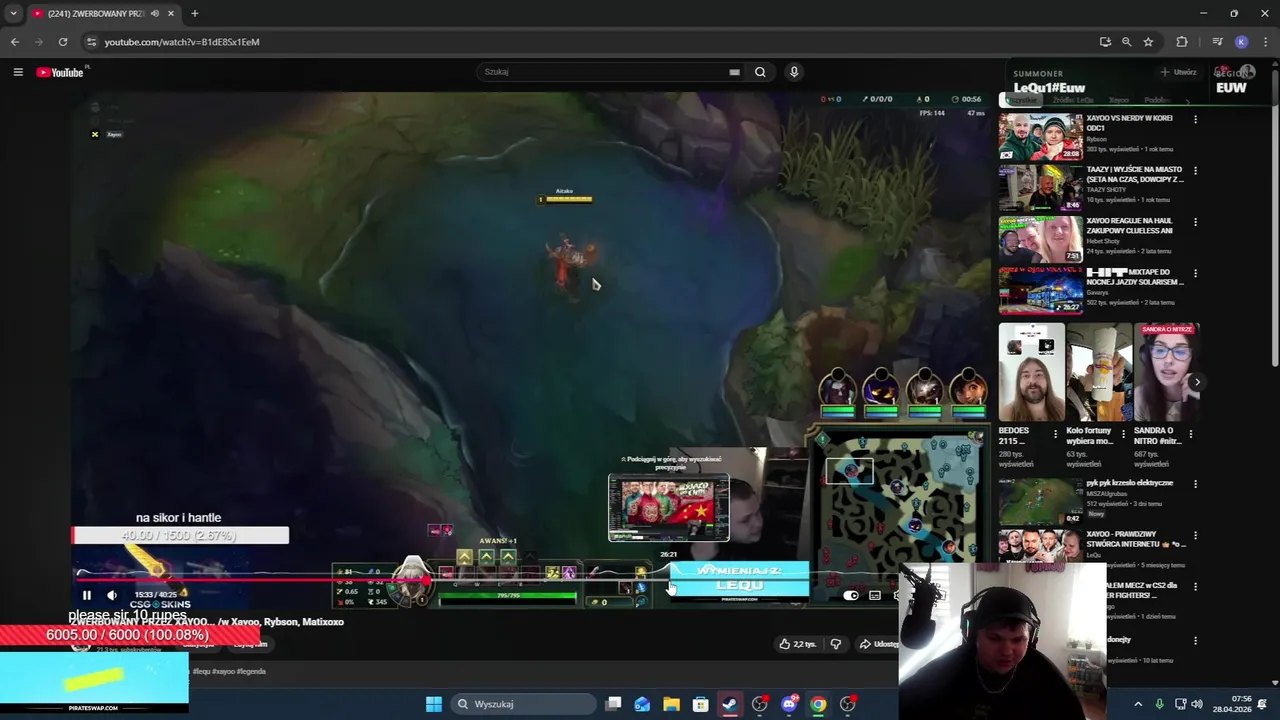1280x720 pixels.
Task: Open XAYOO PRAWDZIWY STWÓRCA INTERNETU video
Action: tap(1041, 546)
